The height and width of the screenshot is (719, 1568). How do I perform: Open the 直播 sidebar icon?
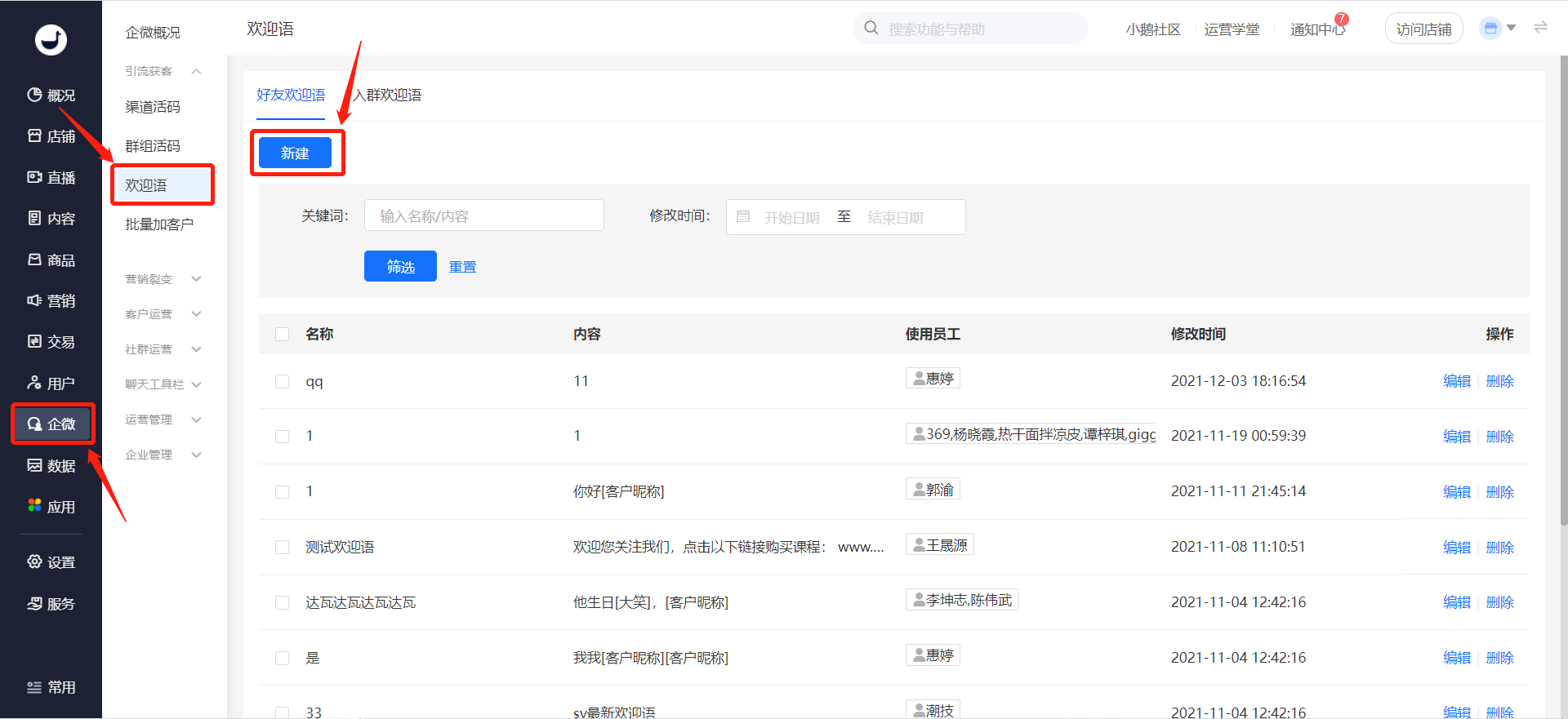34,177
